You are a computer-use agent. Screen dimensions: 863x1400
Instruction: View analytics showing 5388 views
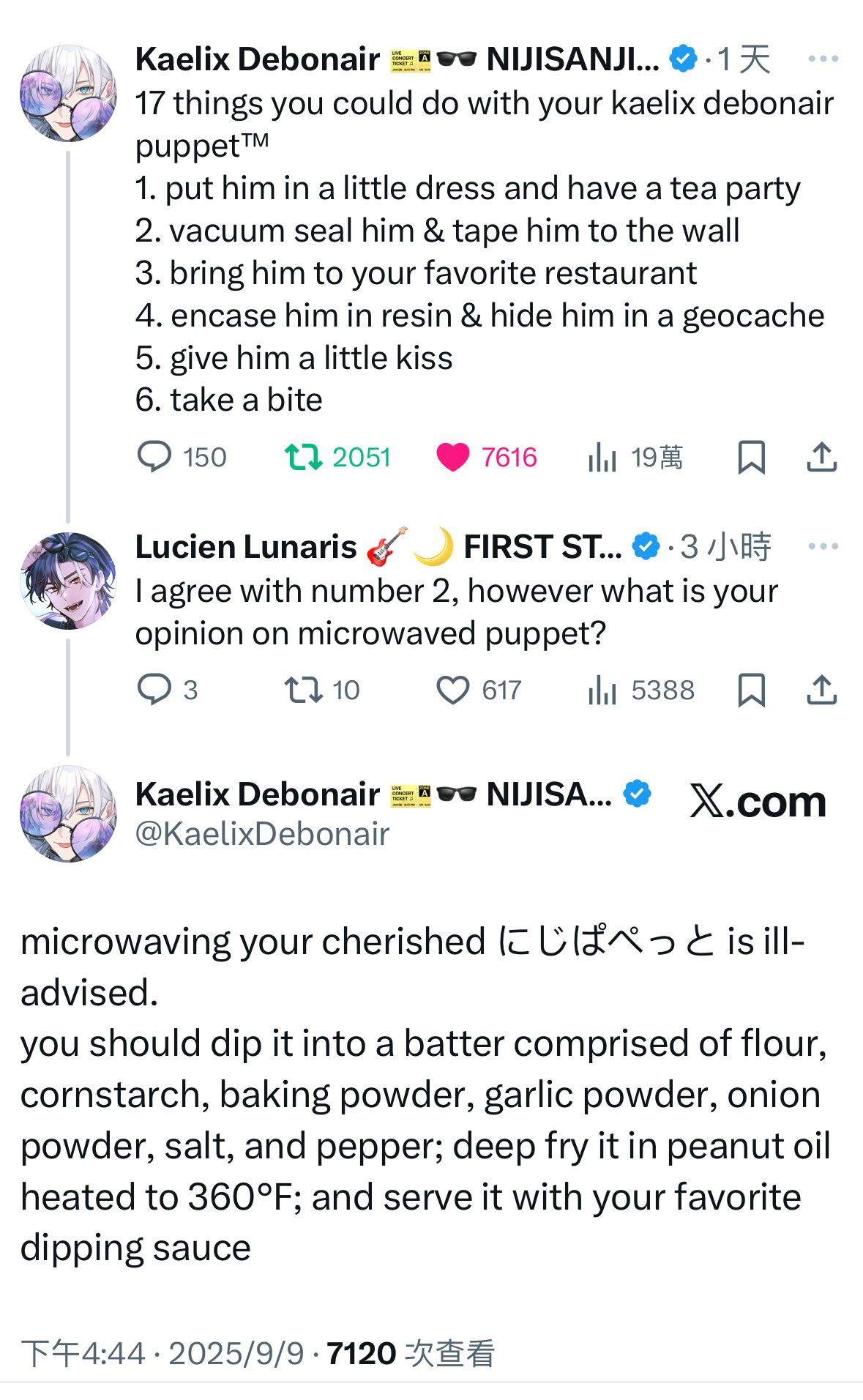tap(602, 690)
